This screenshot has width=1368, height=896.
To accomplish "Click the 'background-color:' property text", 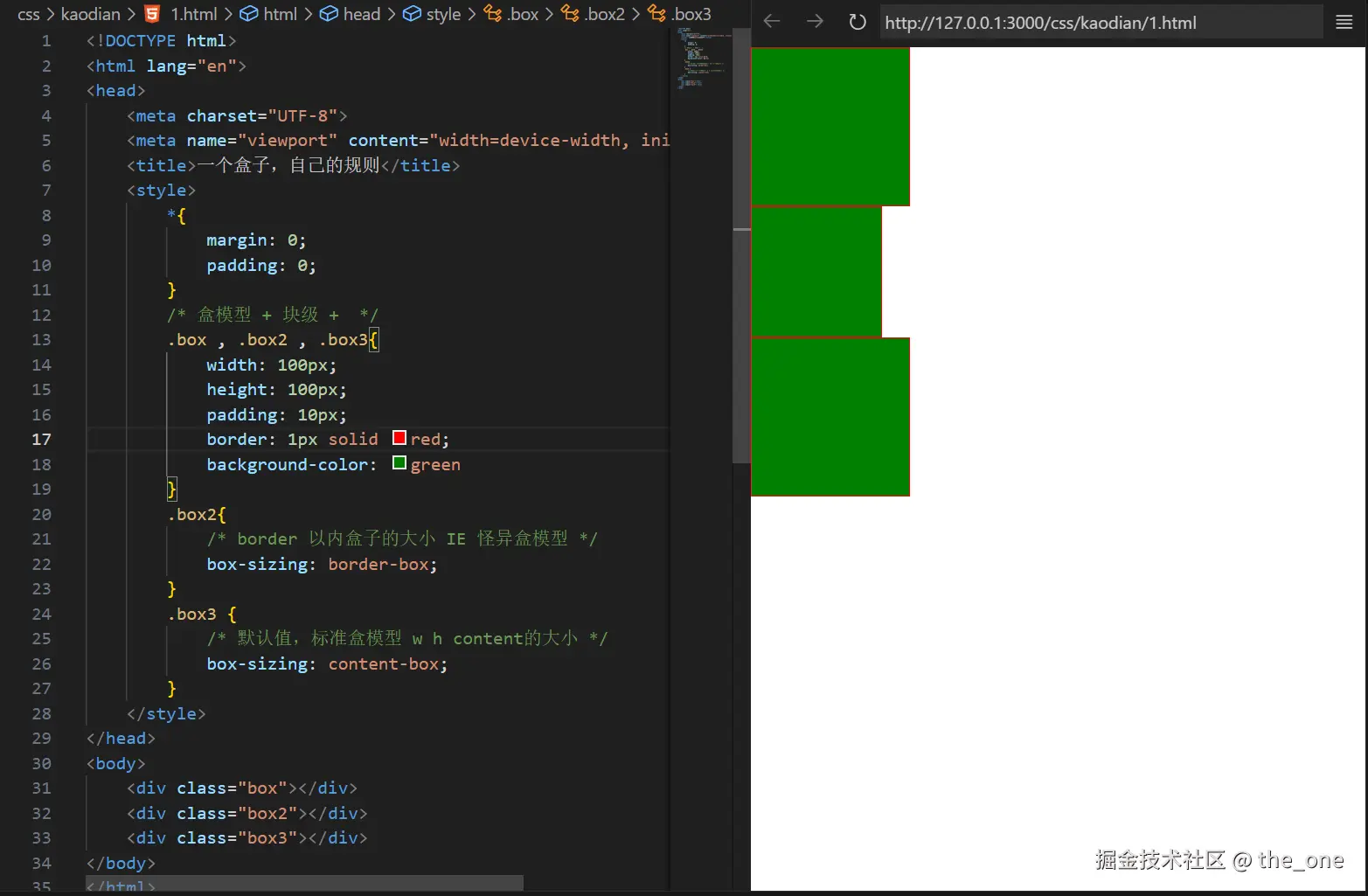I will point(291,464).
